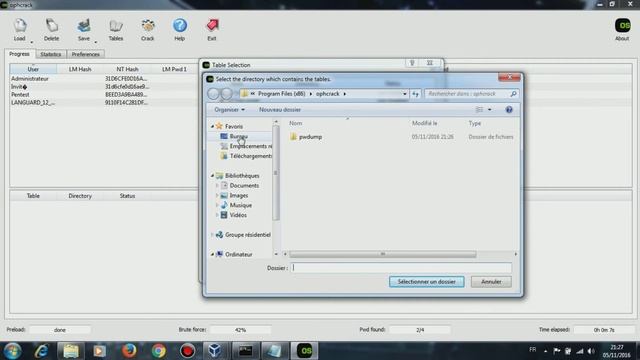Select Vidéos library
This screenshot has width=640, height=360.
238,215
